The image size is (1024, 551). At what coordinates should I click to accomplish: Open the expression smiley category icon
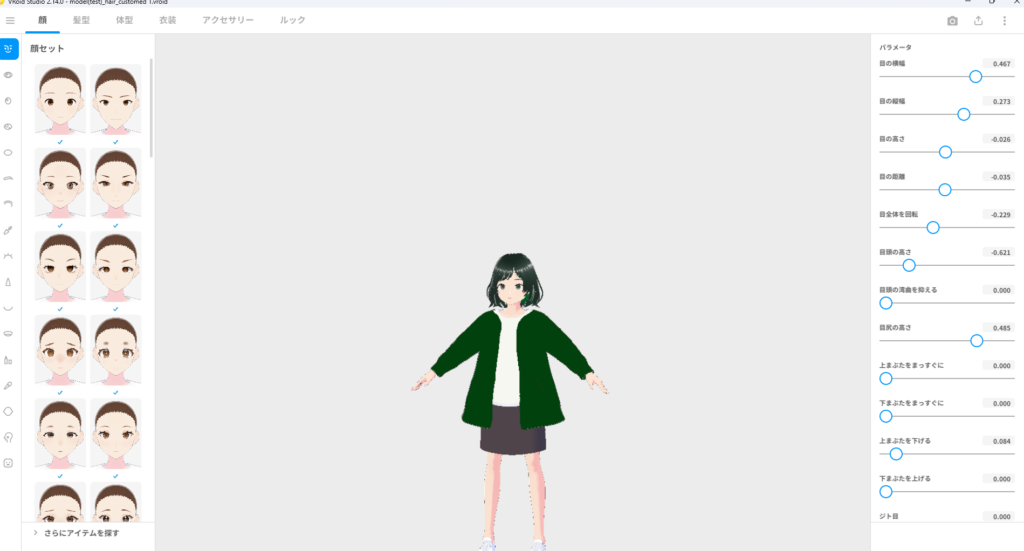[8, 463]
